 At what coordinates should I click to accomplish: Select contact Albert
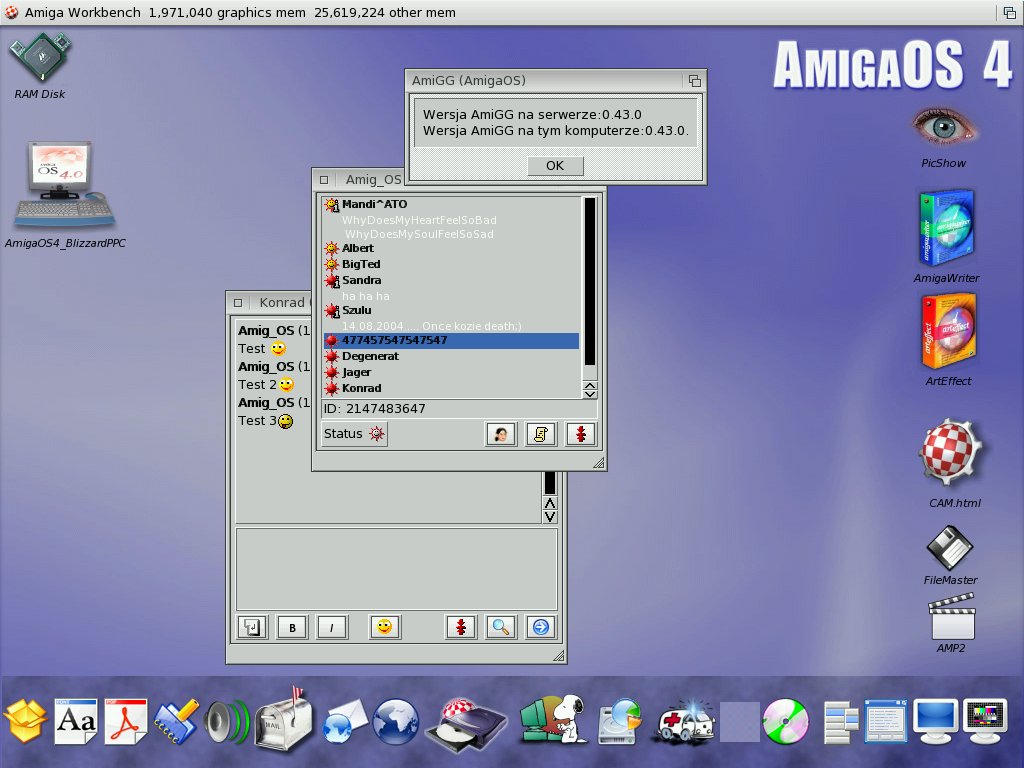451,248
